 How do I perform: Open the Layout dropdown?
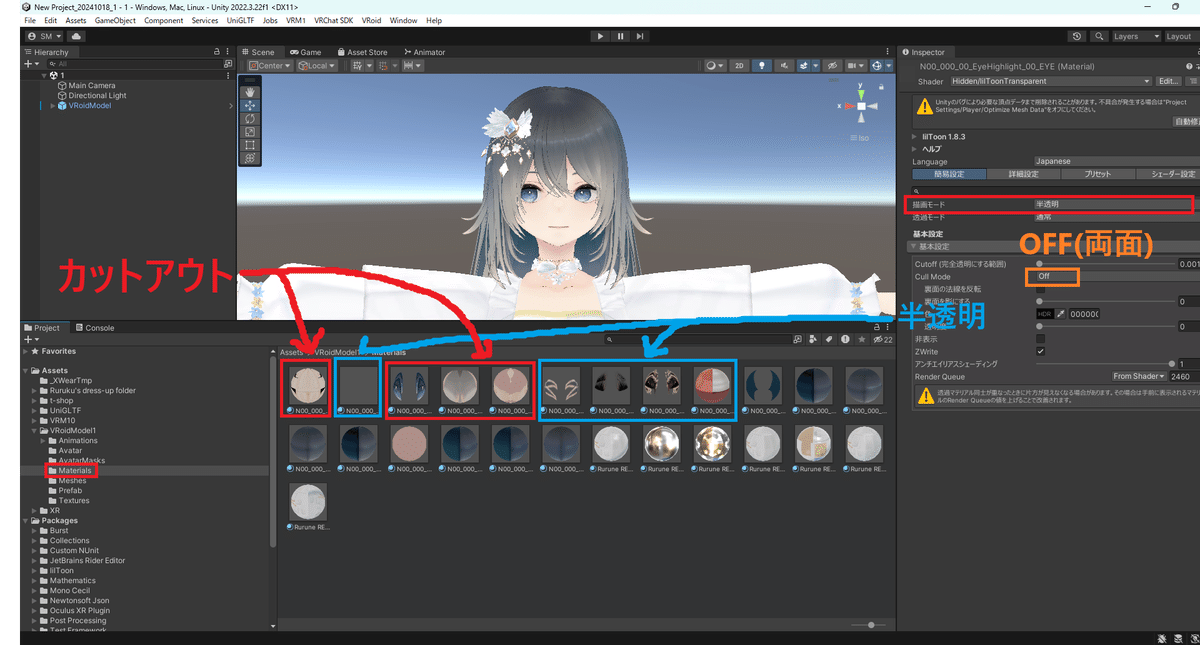1180,36
